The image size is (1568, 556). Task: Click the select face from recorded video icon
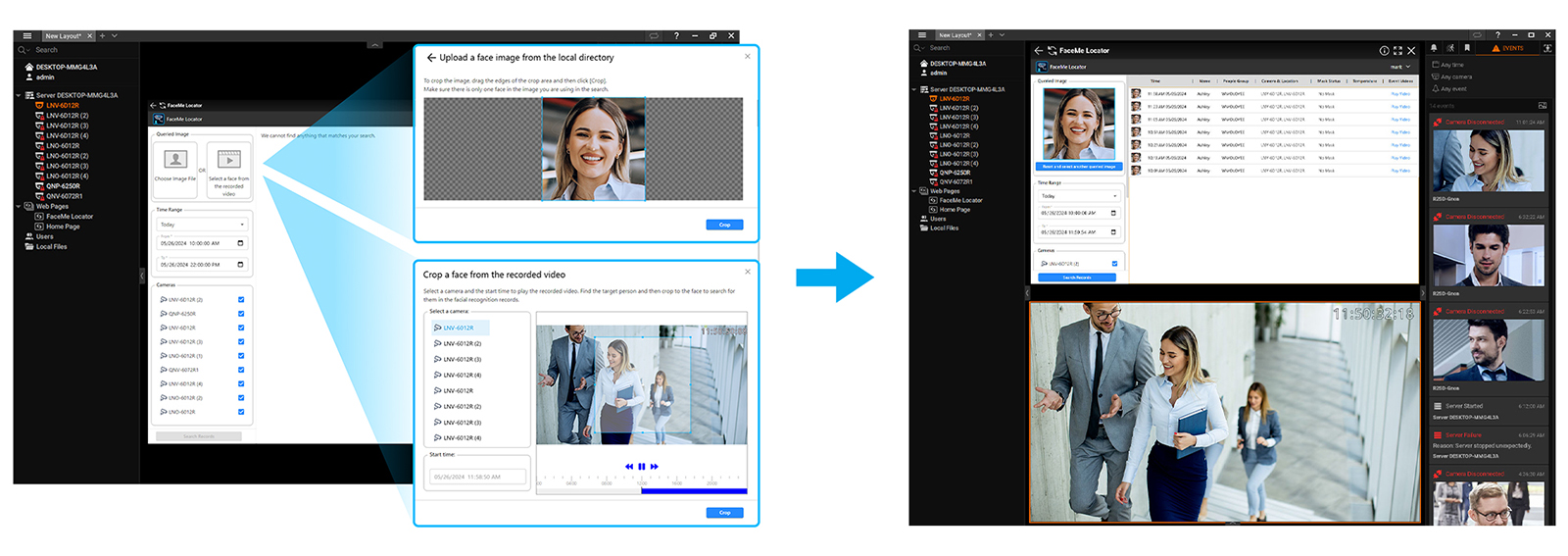click(x=228, y=159)
